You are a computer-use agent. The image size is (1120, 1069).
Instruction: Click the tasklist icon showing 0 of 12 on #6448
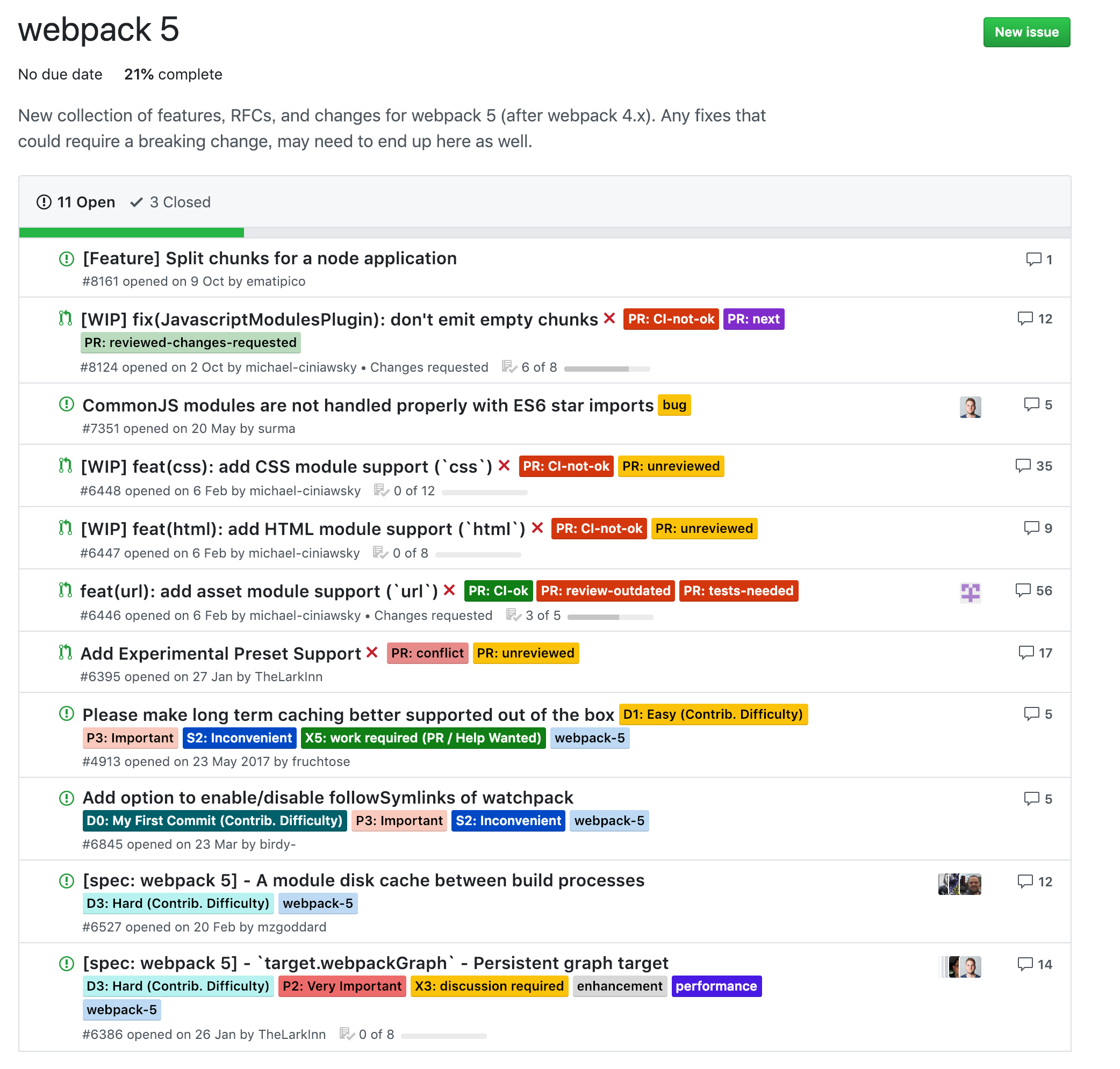coord(382,490)
